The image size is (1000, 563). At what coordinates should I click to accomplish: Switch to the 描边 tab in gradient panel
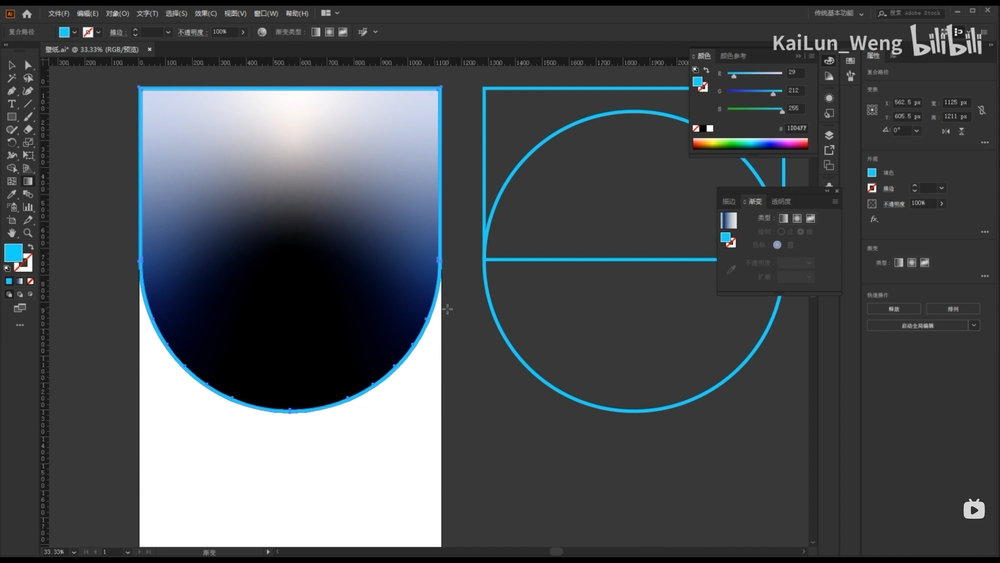point(728,201)
